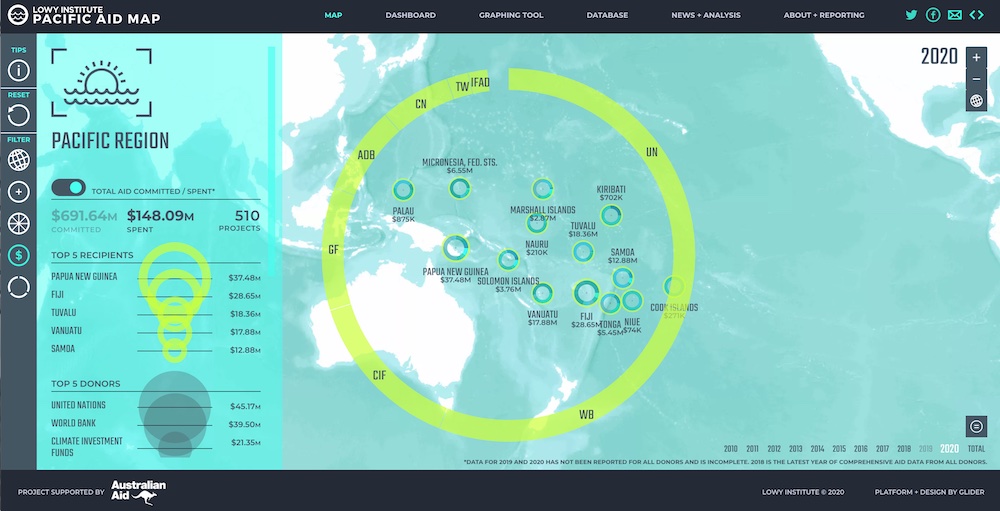Click the equals icon button on map

click(x=976, y=425)
